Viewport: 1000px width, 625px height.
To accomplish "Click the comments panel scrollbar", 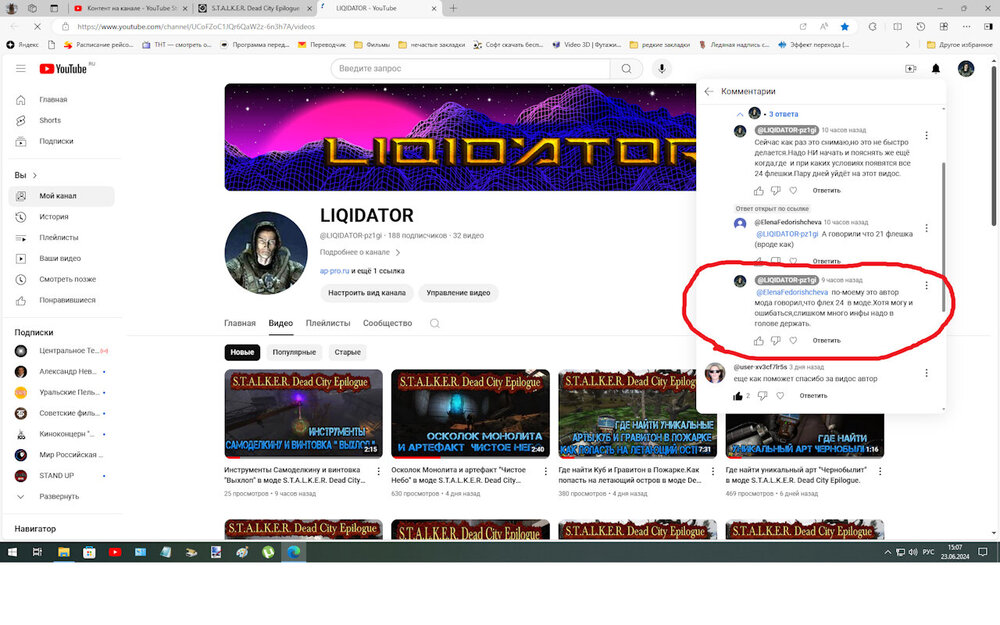I will click(x=943, y=236).
